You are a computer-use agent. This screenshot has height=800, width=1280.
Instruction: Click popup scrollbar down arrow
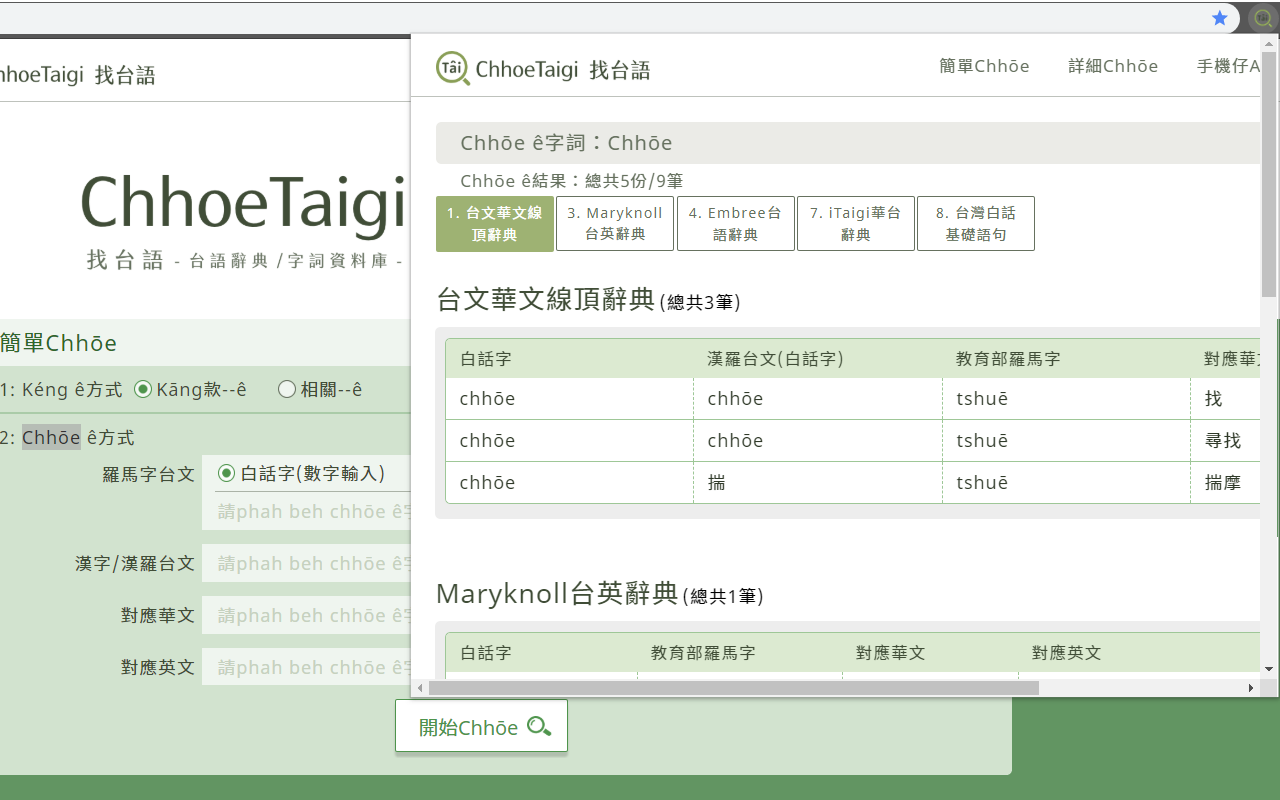pyautogui.click(x=1269, y=669)
